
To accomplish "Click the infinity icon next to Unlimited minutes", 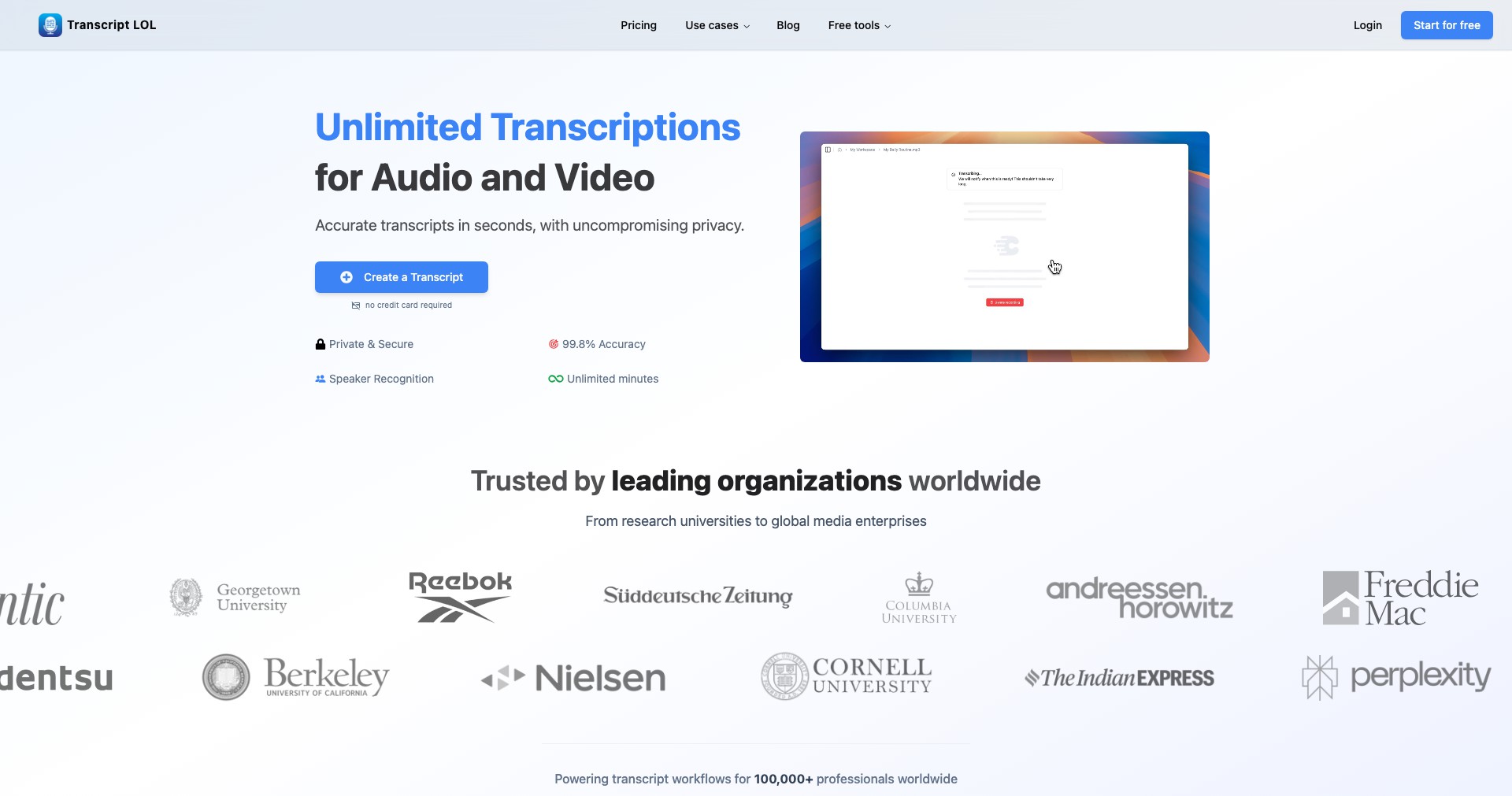I will click(556, 379).
